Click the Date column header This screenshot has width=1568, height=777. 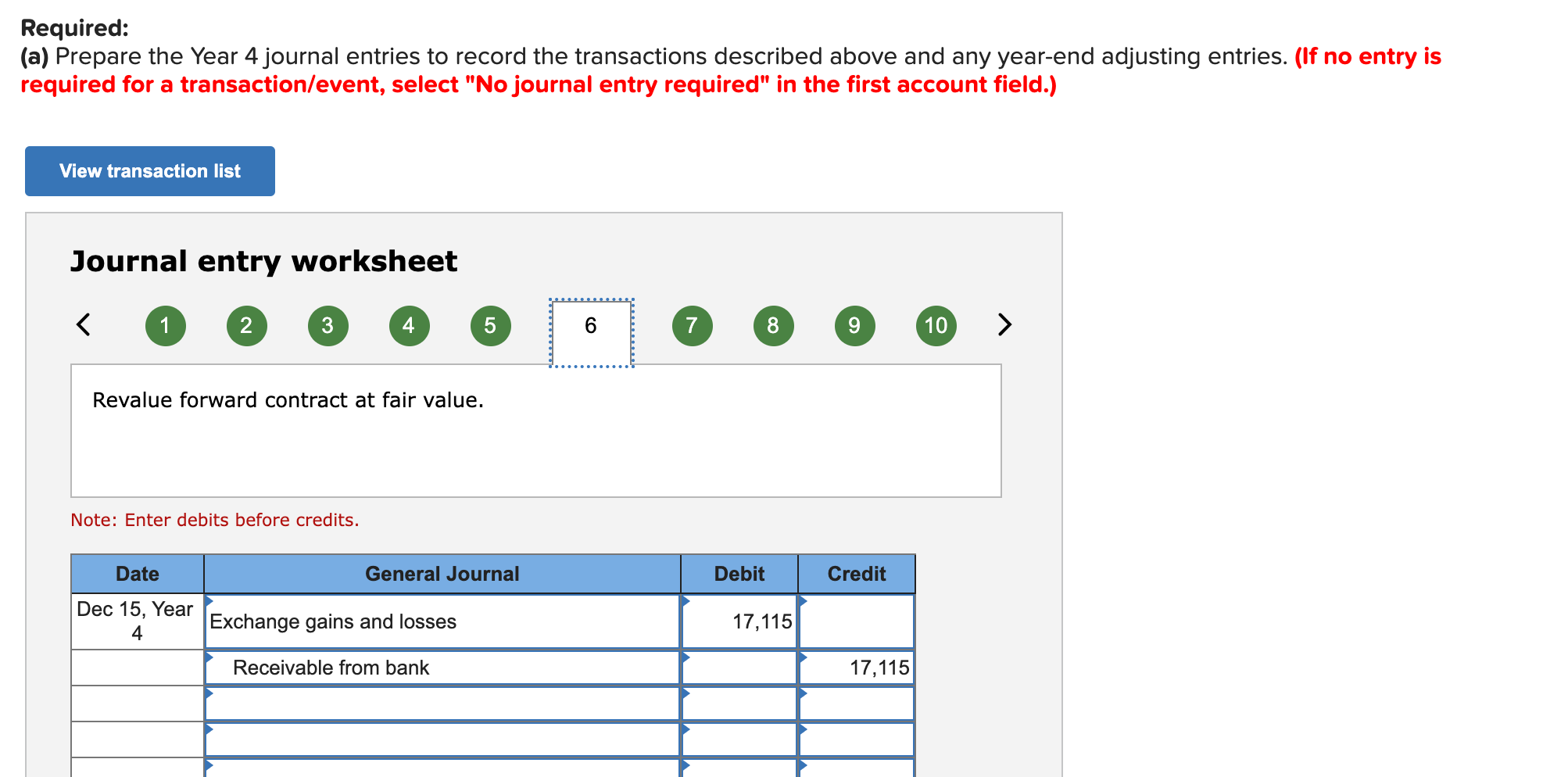(x=138, y=574)
